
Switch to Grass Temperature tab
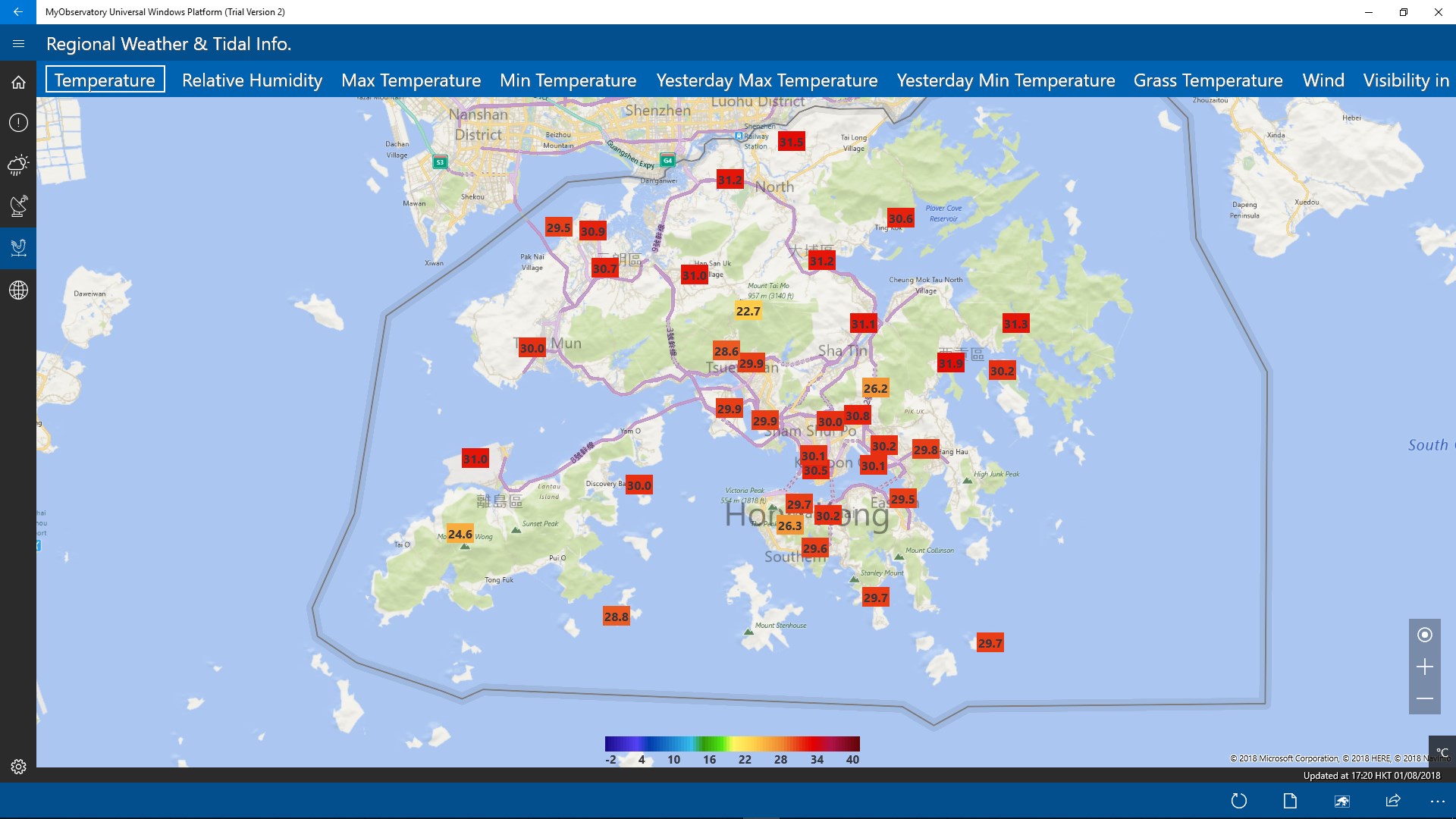[x=1208, y=80]
